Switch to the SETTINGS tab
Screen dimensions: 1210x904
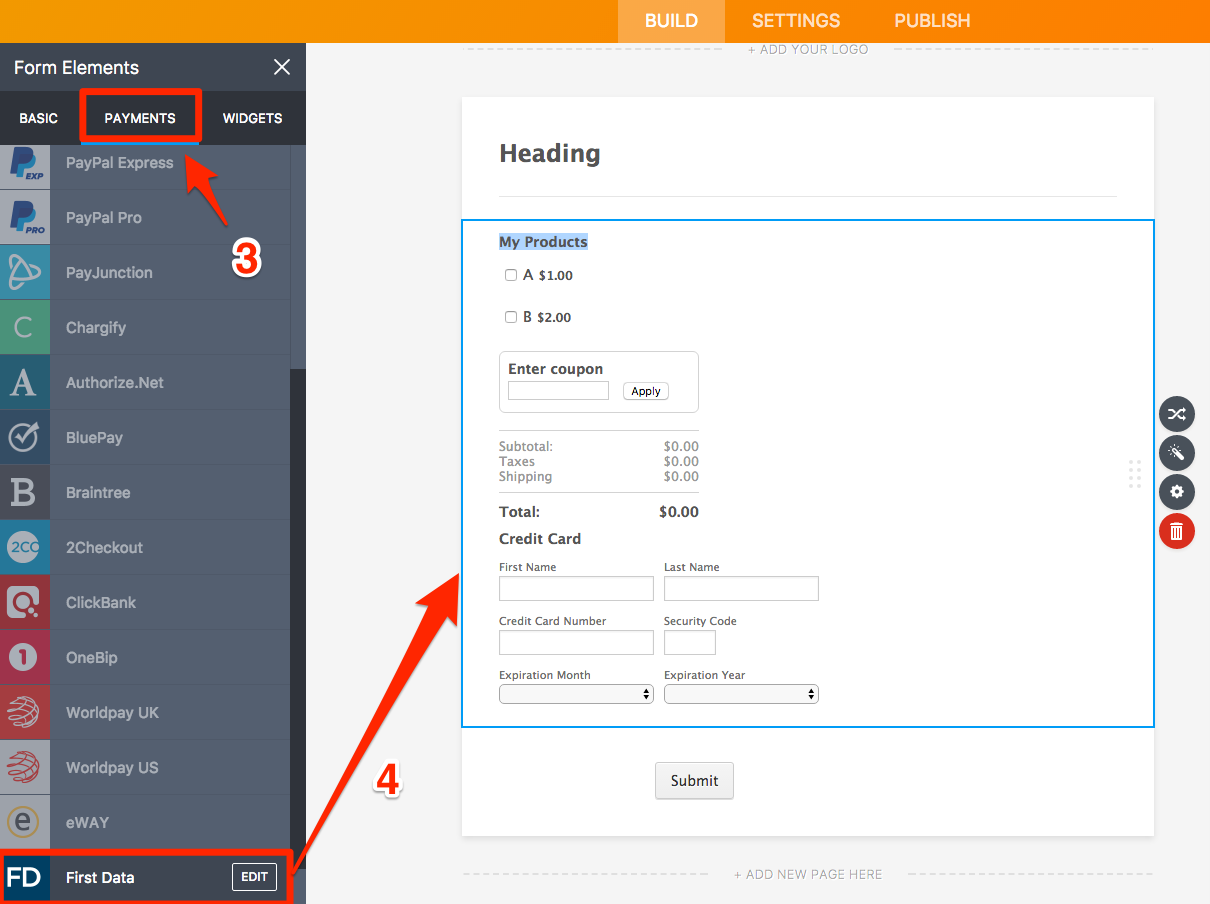click(796, 21)
